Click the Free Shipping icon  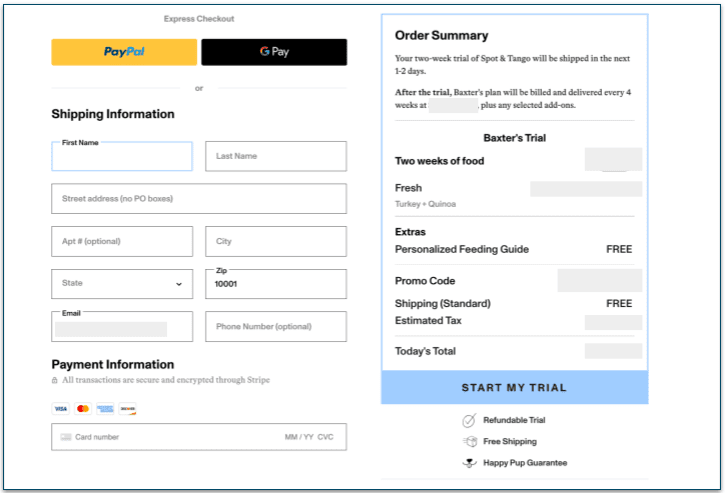468,442
